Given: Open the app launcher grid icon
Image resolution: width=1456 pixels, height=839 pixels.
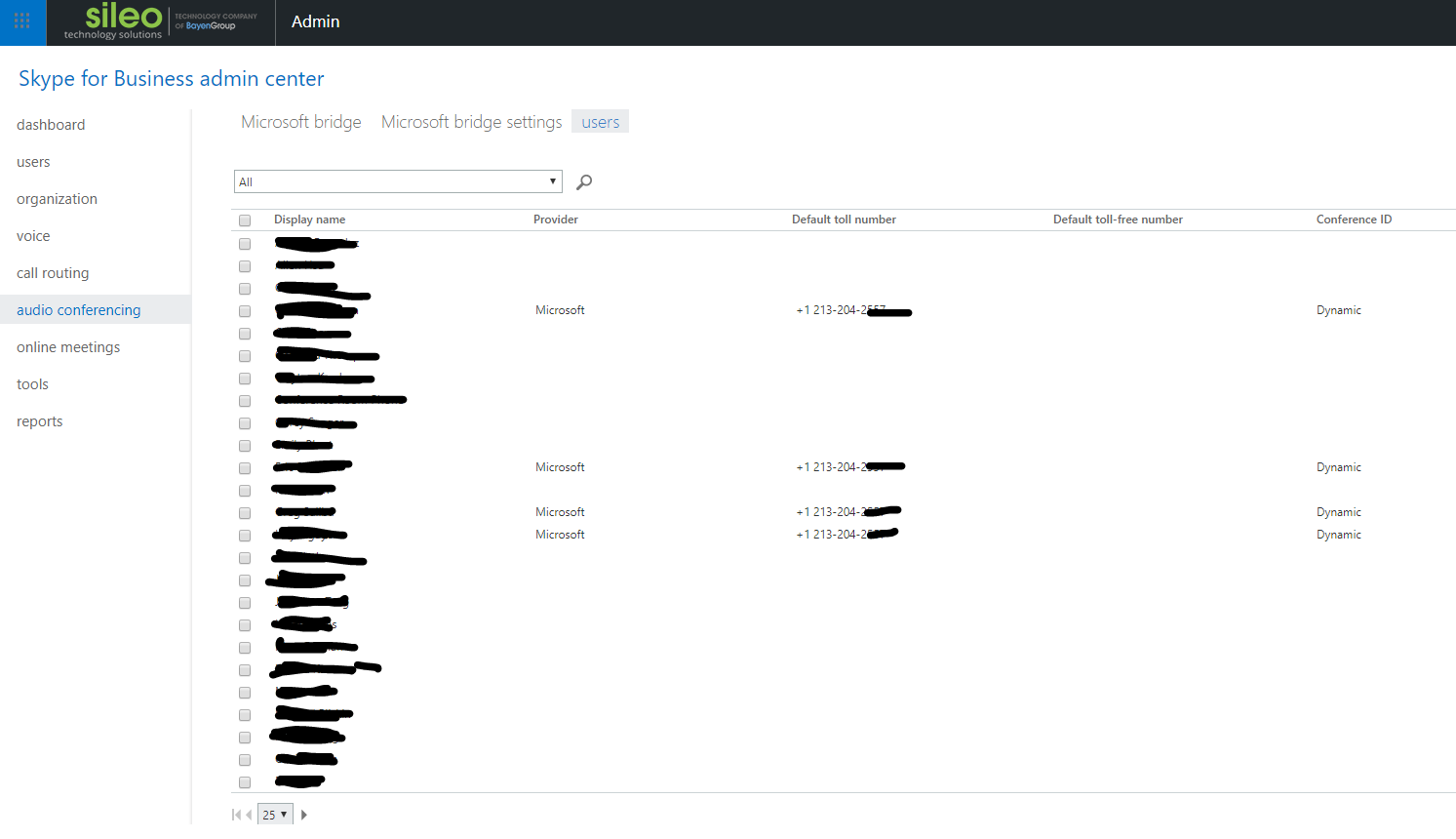Looking at the screenshot, I should 22,21.
